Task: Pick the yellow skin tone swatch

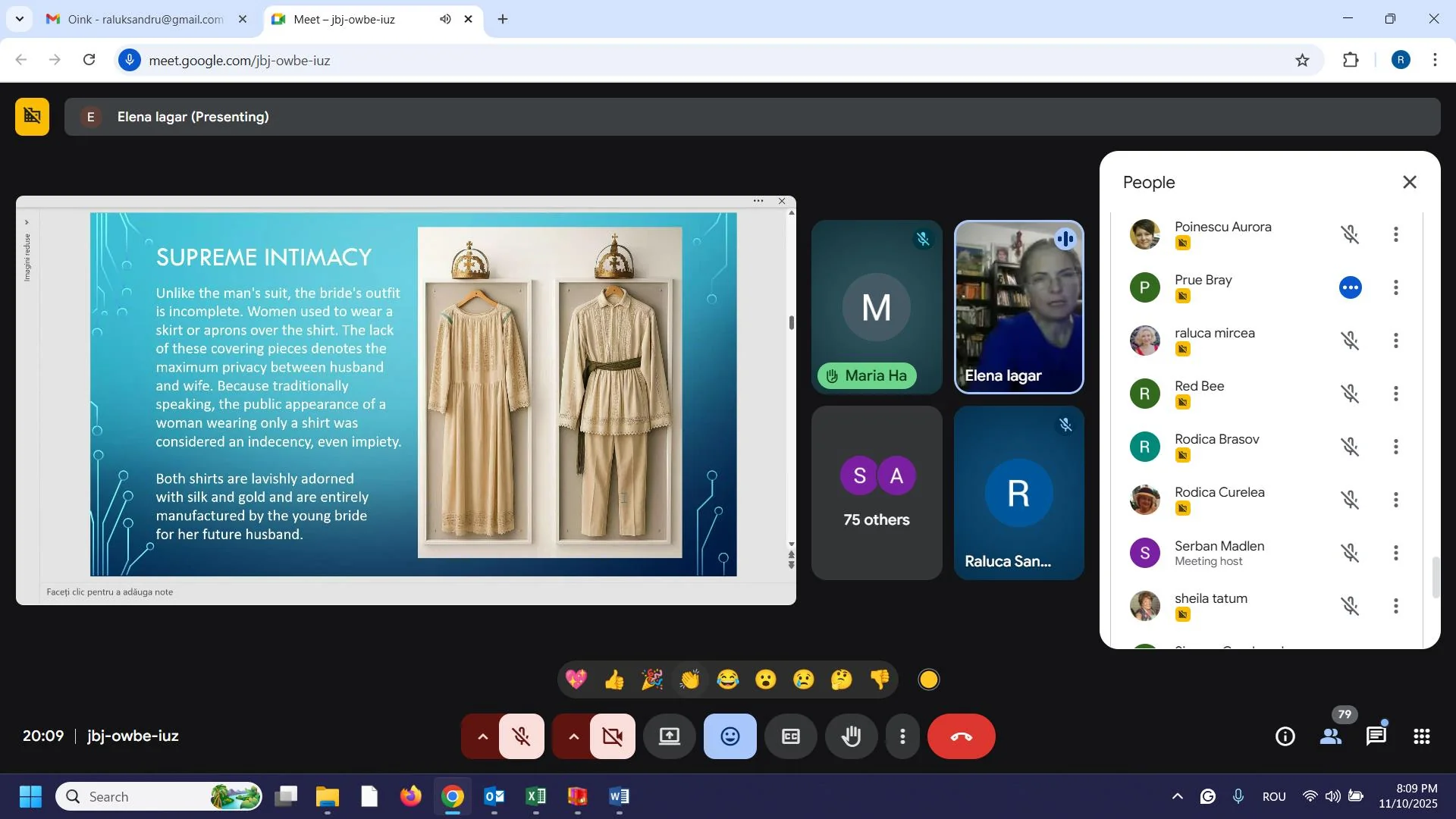Action: 928,679
